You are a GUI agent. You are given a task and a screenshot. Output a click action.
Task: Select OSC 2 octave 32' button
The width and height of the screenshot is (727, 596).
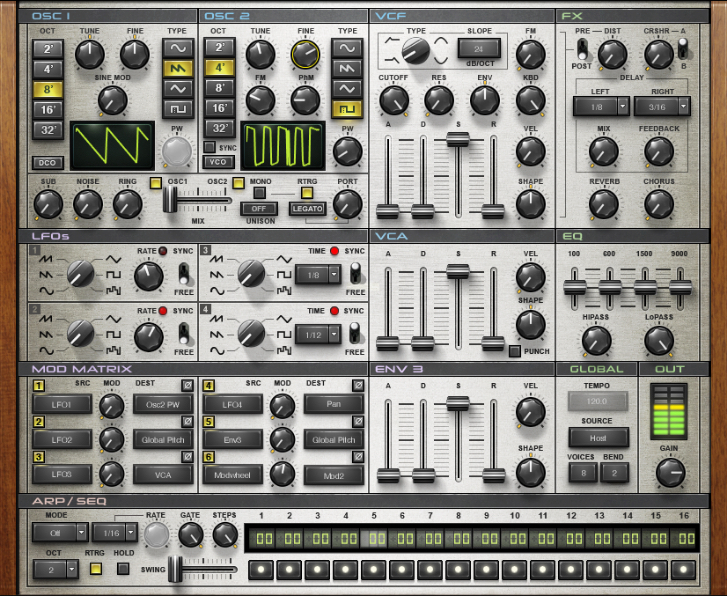click(x=220, y=128)
